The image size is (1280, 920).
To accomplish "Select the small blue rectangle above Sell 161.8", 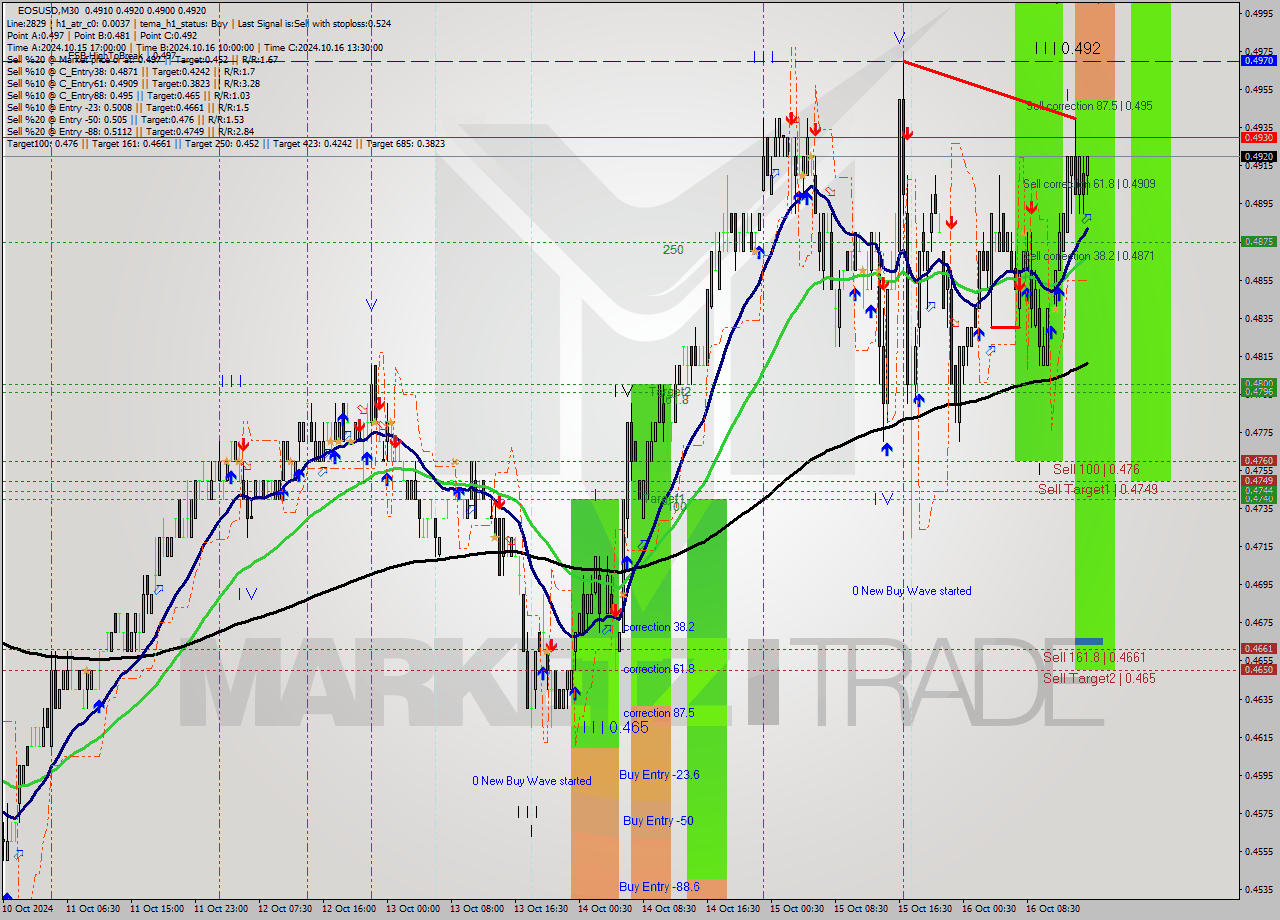I will point(1089,641).
